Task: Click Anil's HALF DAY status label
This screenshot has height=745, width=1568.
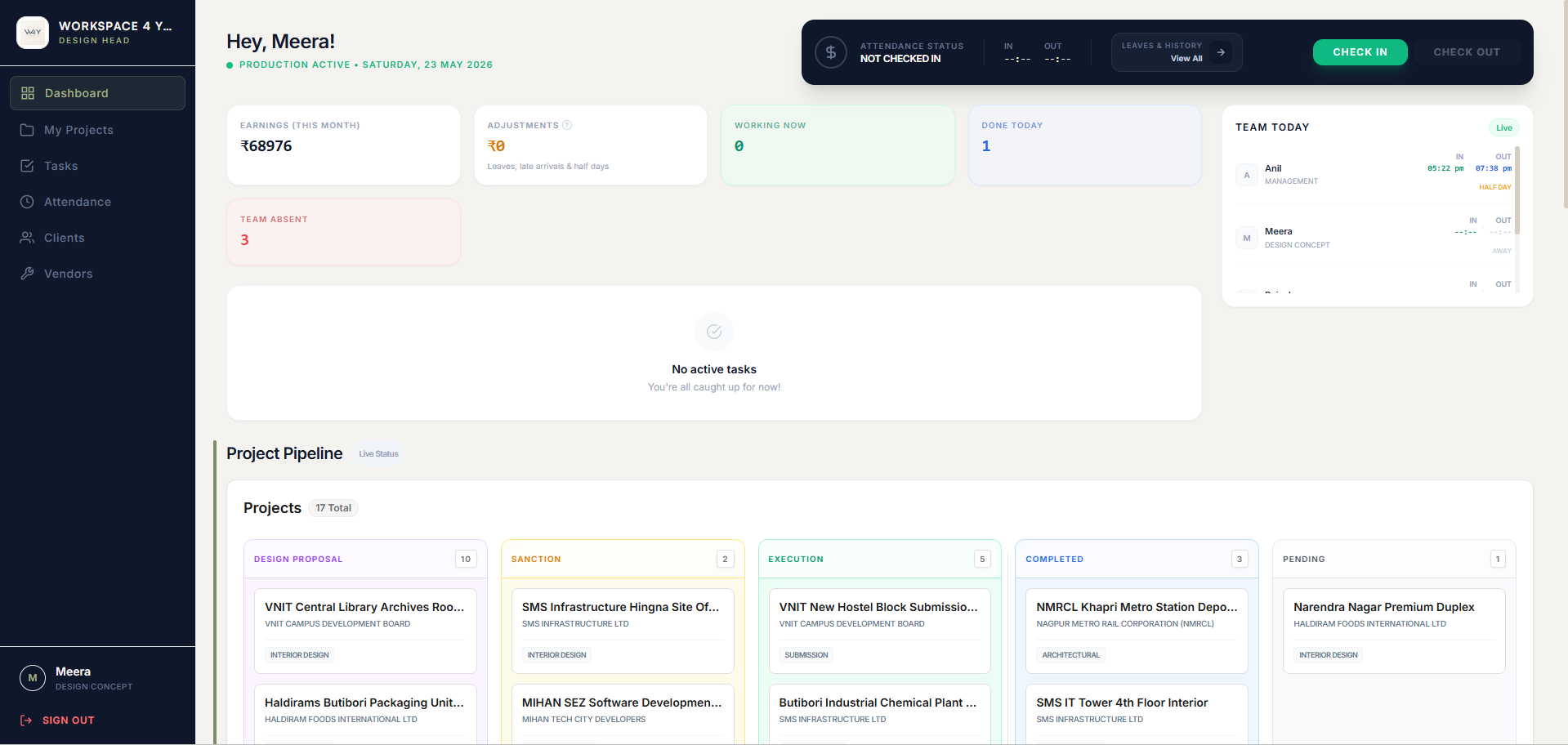Action: [x=1494, y=187]
